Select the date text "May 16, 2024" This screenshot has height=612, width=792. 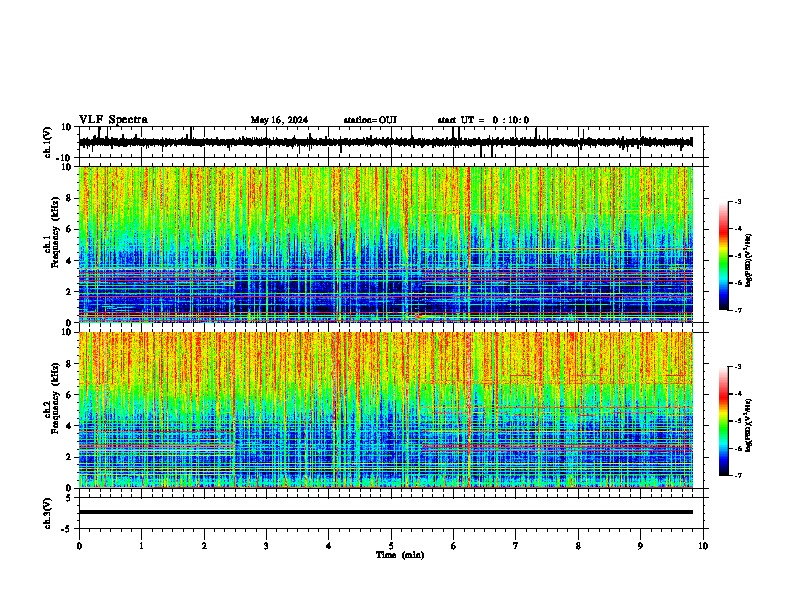(279, 120)
